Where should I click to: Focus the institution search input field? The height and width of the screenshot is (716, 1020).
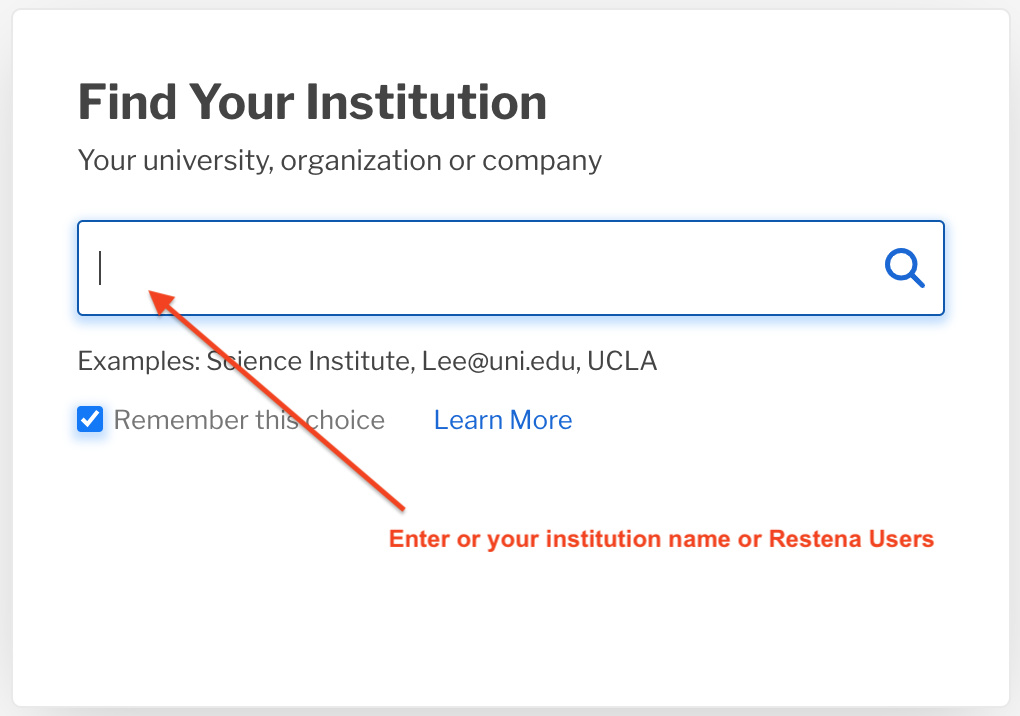[x=511, y=268]
